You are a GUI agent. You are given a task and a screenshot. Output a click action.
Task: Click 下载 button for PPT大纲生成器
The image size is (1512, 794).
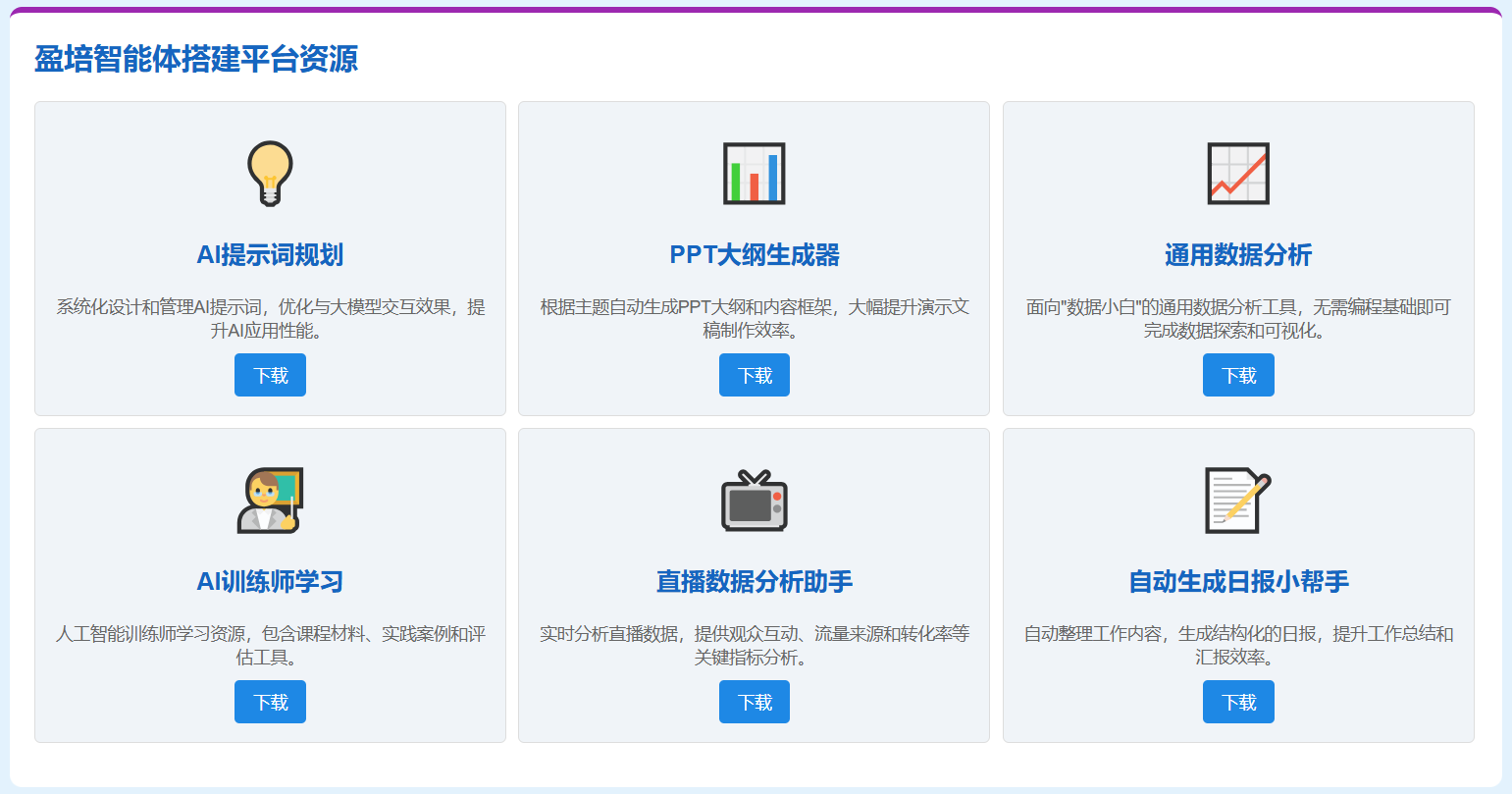tap(754, 374)
